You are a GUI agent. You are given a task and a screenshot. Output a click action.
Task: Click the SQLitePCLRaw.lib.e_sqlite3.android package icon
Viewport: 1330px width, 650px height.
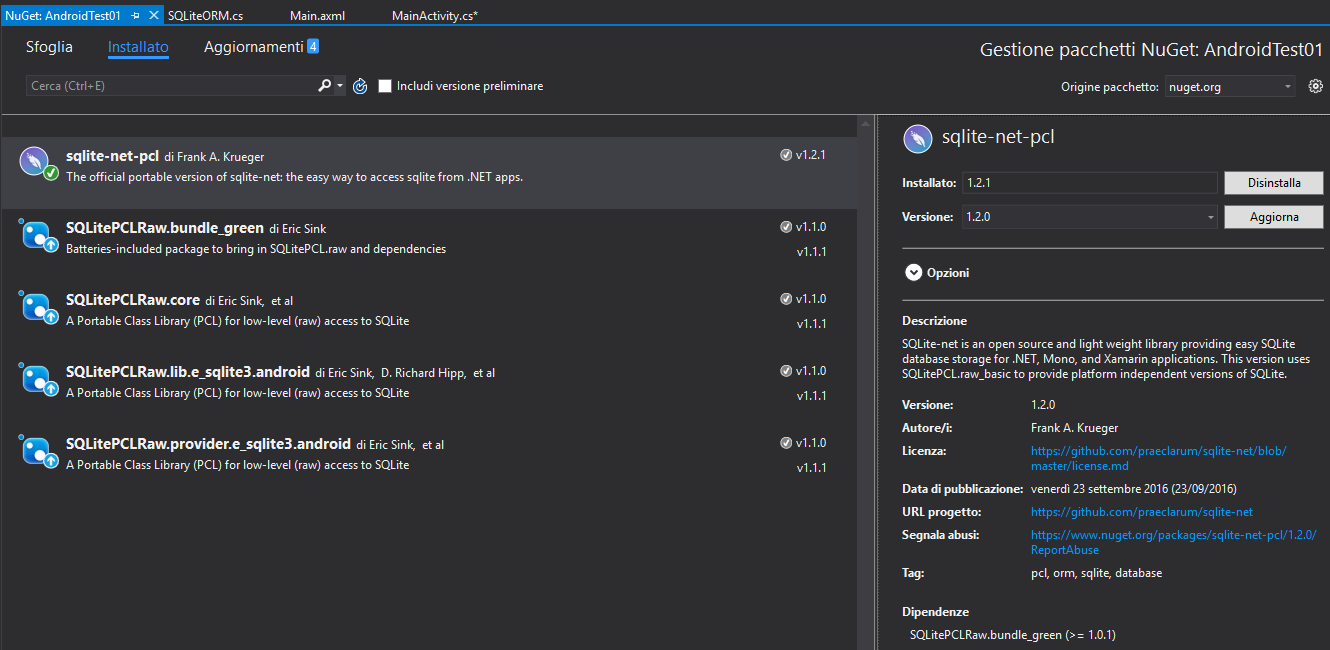tap(38, 380)
